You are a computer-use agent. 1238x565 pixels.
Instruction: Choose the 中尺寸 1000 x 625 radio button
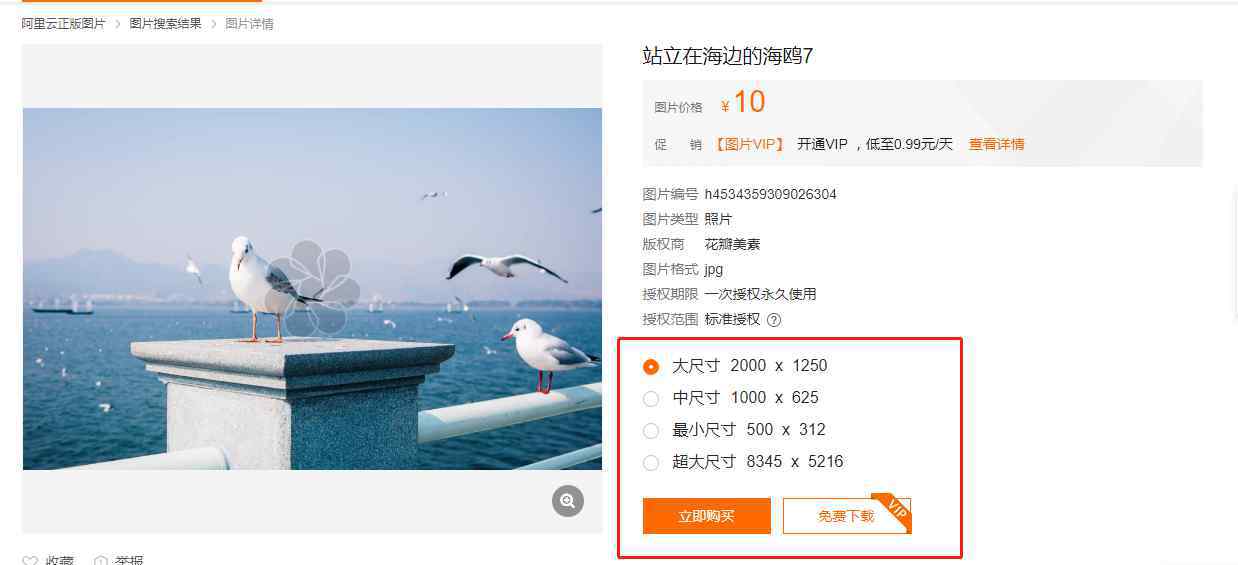(x=651, y=398)
